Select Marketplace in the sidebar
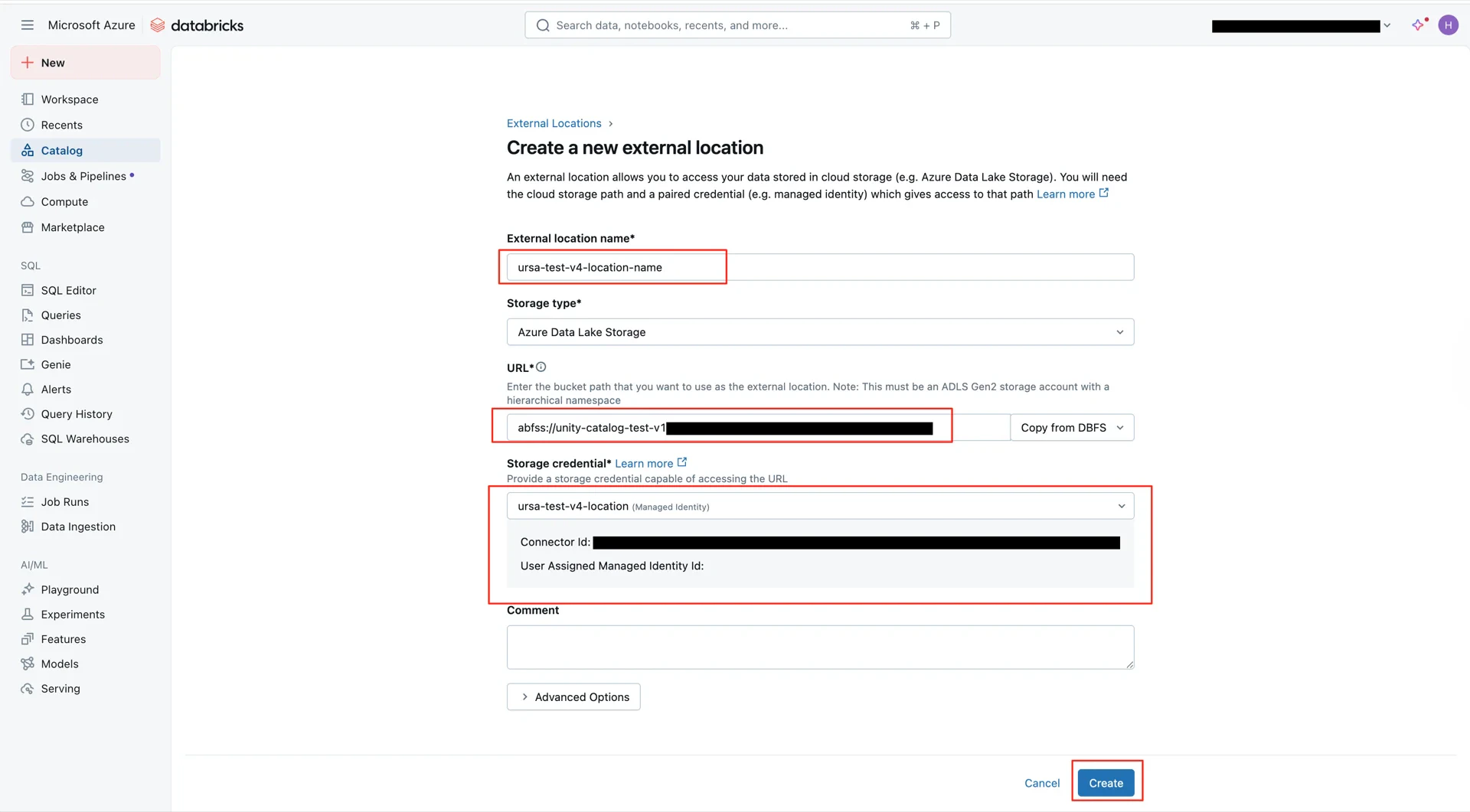This screenshot has height=812, width=1470. point(85,227)
